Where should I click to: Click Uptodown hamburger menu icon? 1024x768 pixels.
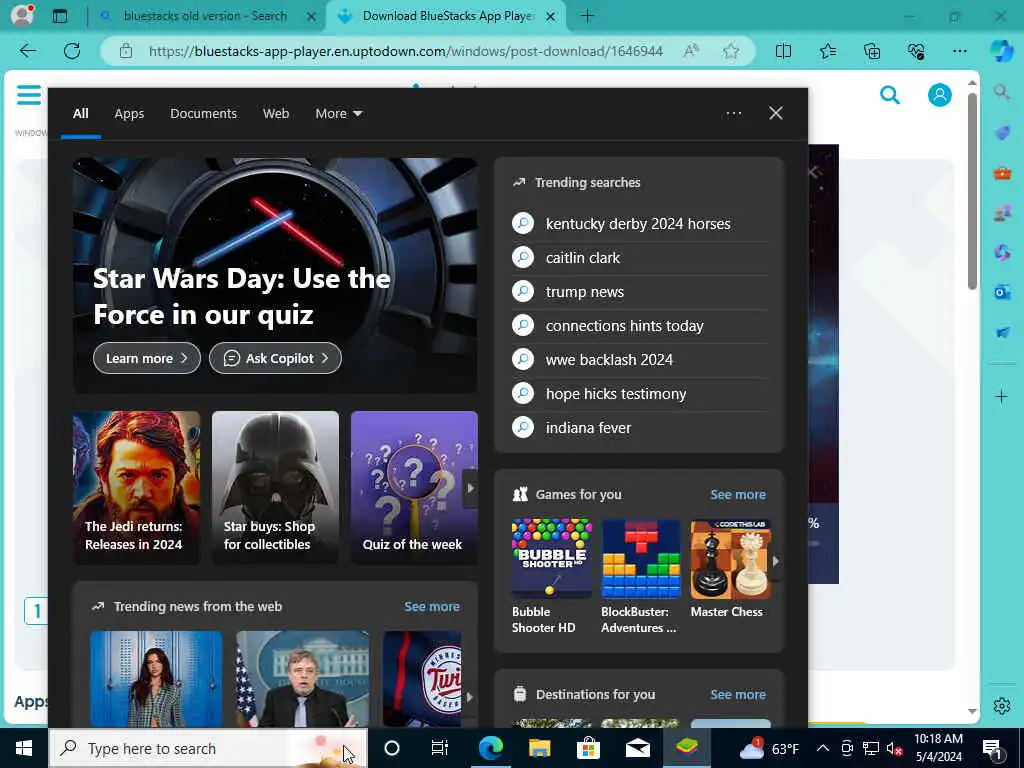(29, 95)
